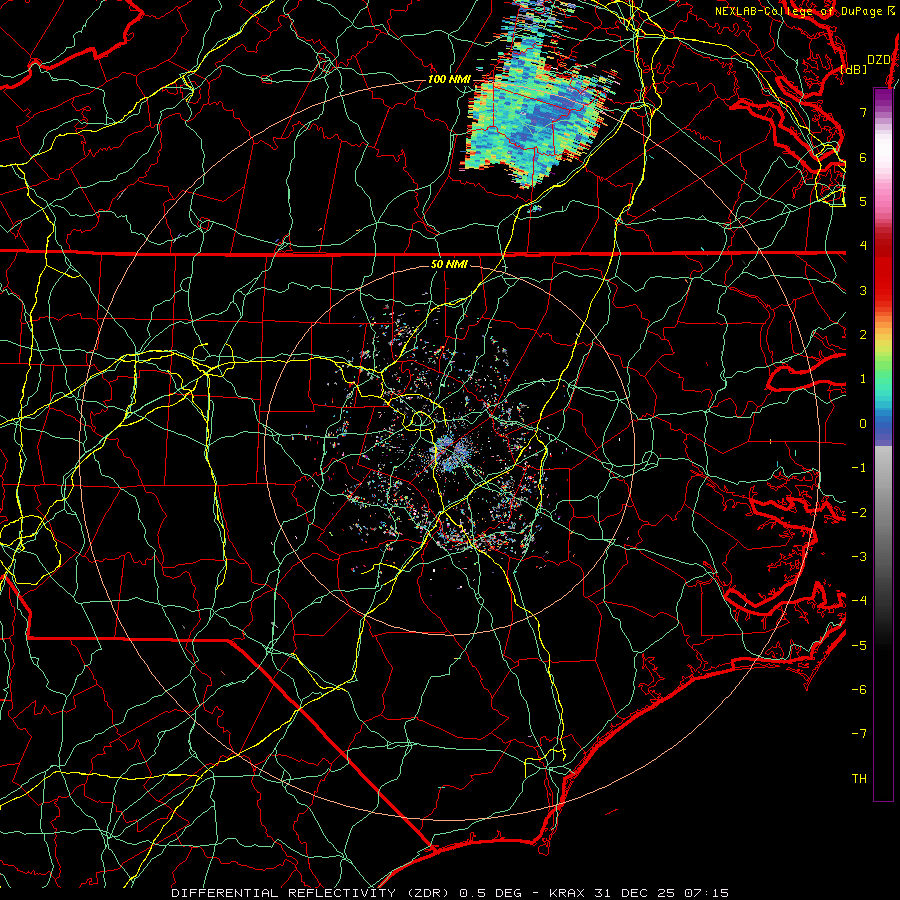Click the 3 value on the dB scale

[863, 290]
